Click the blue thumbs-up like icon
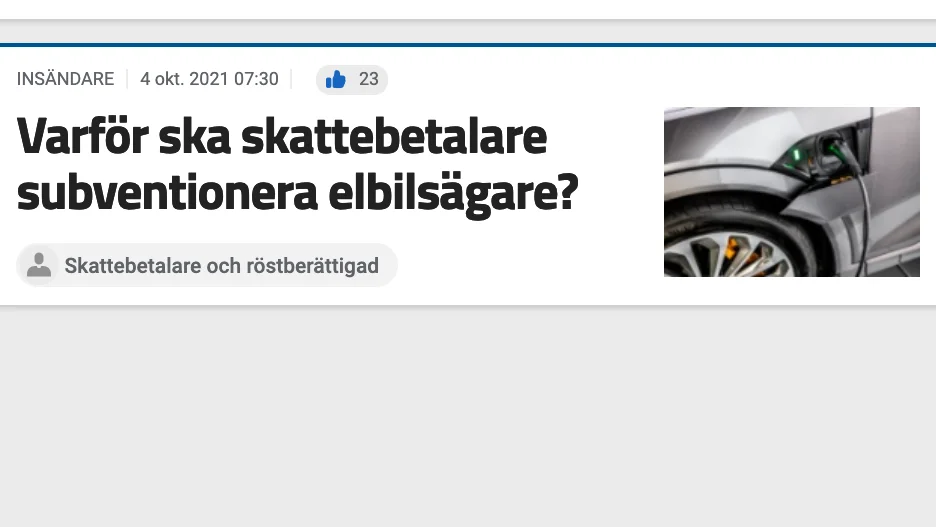The height and width of the screenshot is (527, 936). [335, 79]
